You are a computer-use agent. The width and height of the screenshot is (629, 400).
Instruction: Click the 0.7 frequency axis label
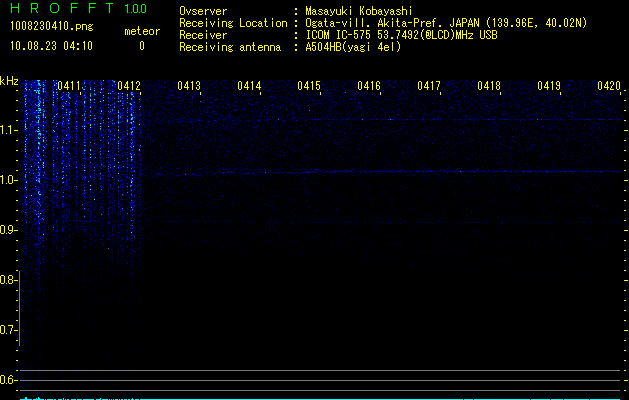pos(8,330)
